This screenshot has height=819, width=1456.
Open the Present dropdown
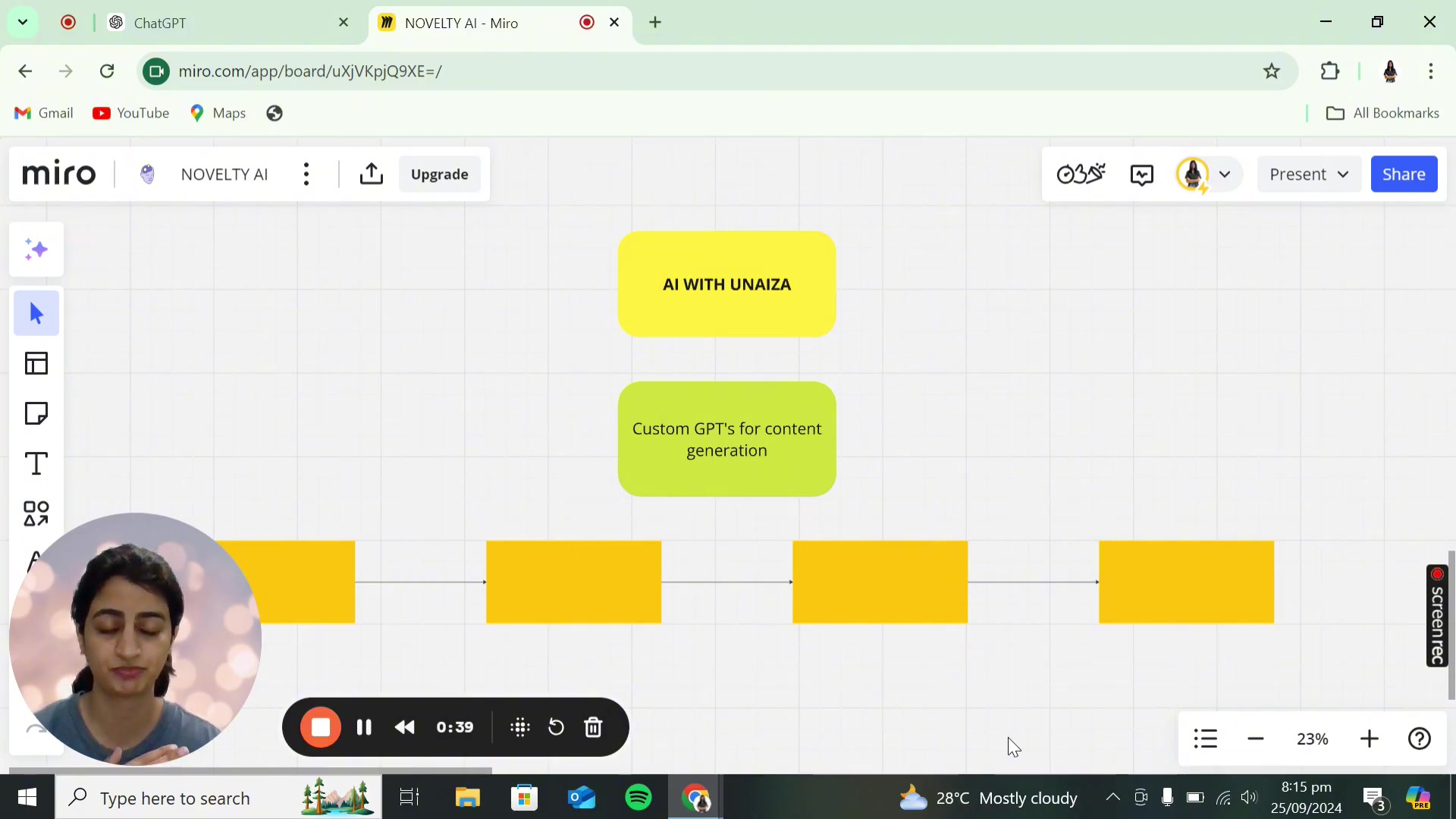(1309, 174)
